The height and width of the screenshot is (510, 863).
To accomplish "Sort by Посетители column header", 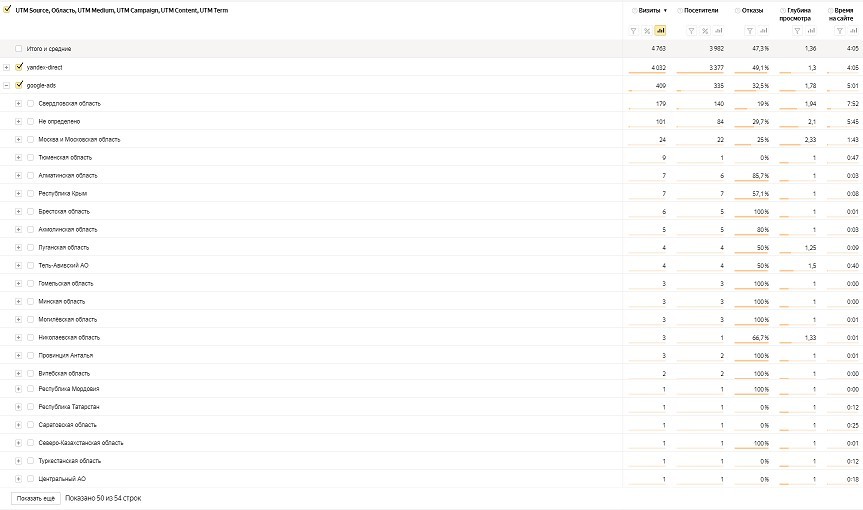I will (703, 11).
